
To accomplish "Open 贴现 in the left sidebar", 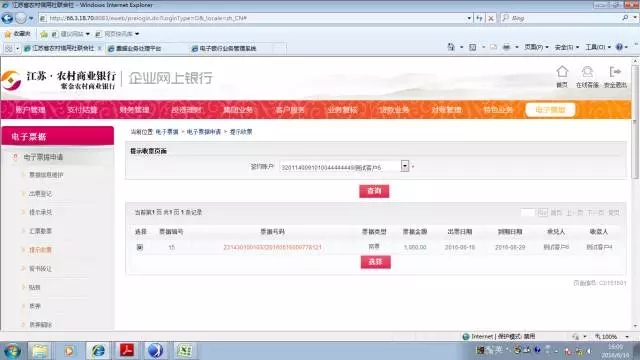I will click(x=35, y=287).
